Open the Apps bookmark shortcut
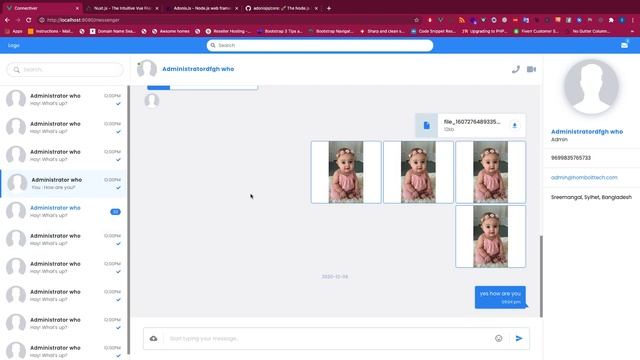Screen dimensions: 640x360 (x=13, y=31)
